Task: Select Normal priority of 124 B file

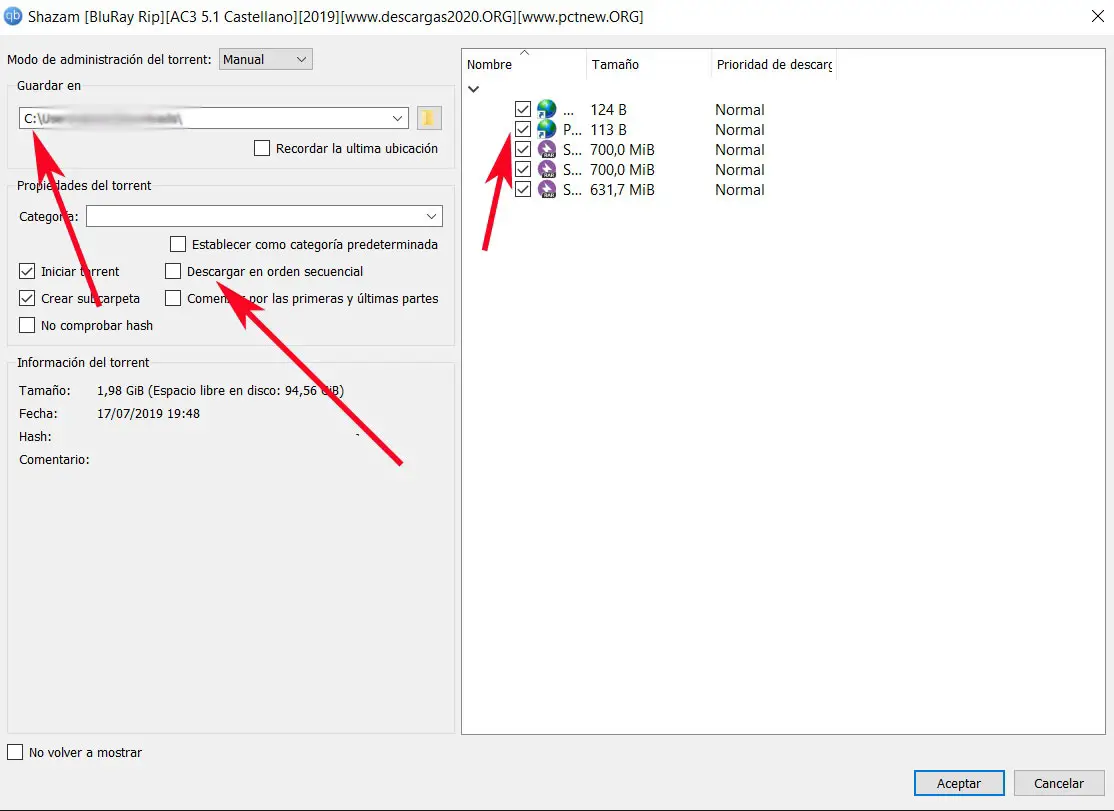Action: [740, 109]
